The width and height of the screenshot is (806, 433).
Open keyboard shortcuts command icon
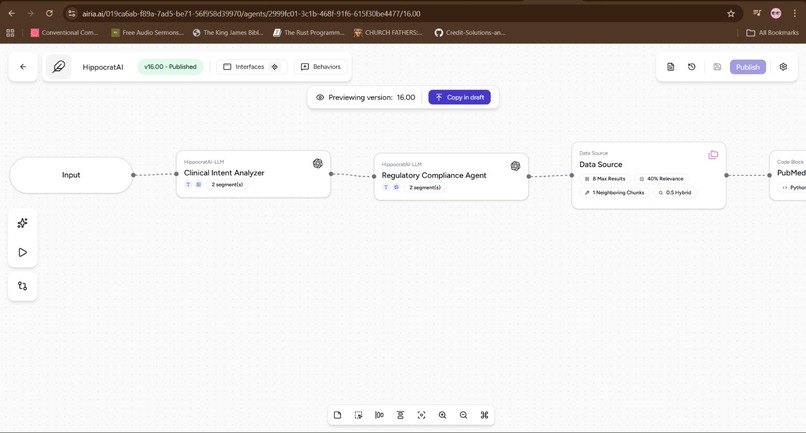click(x=484, y=416)
